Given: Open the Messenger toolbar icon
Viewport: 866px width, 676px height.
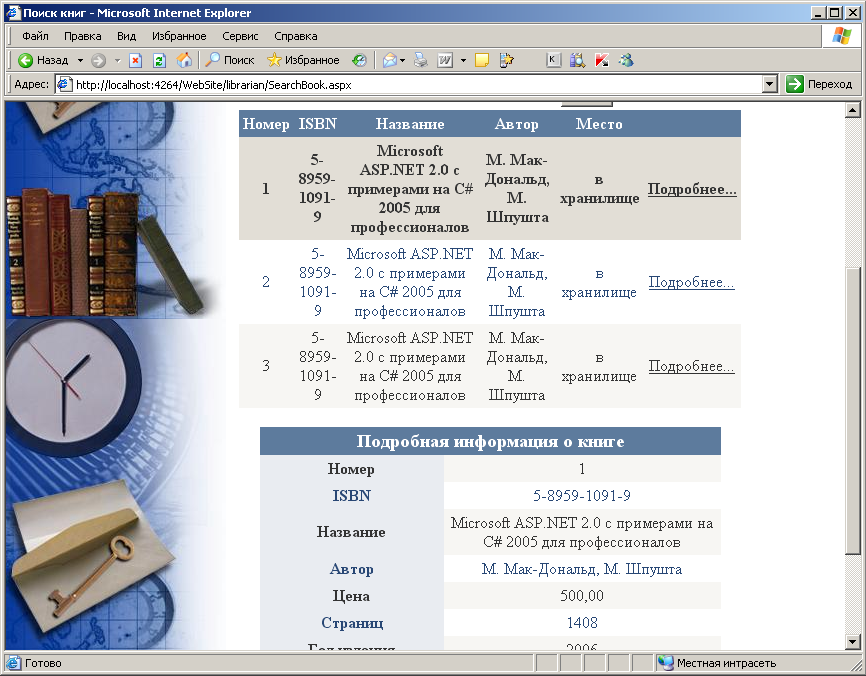Looking at the screenshot, I should pos(626,60).
